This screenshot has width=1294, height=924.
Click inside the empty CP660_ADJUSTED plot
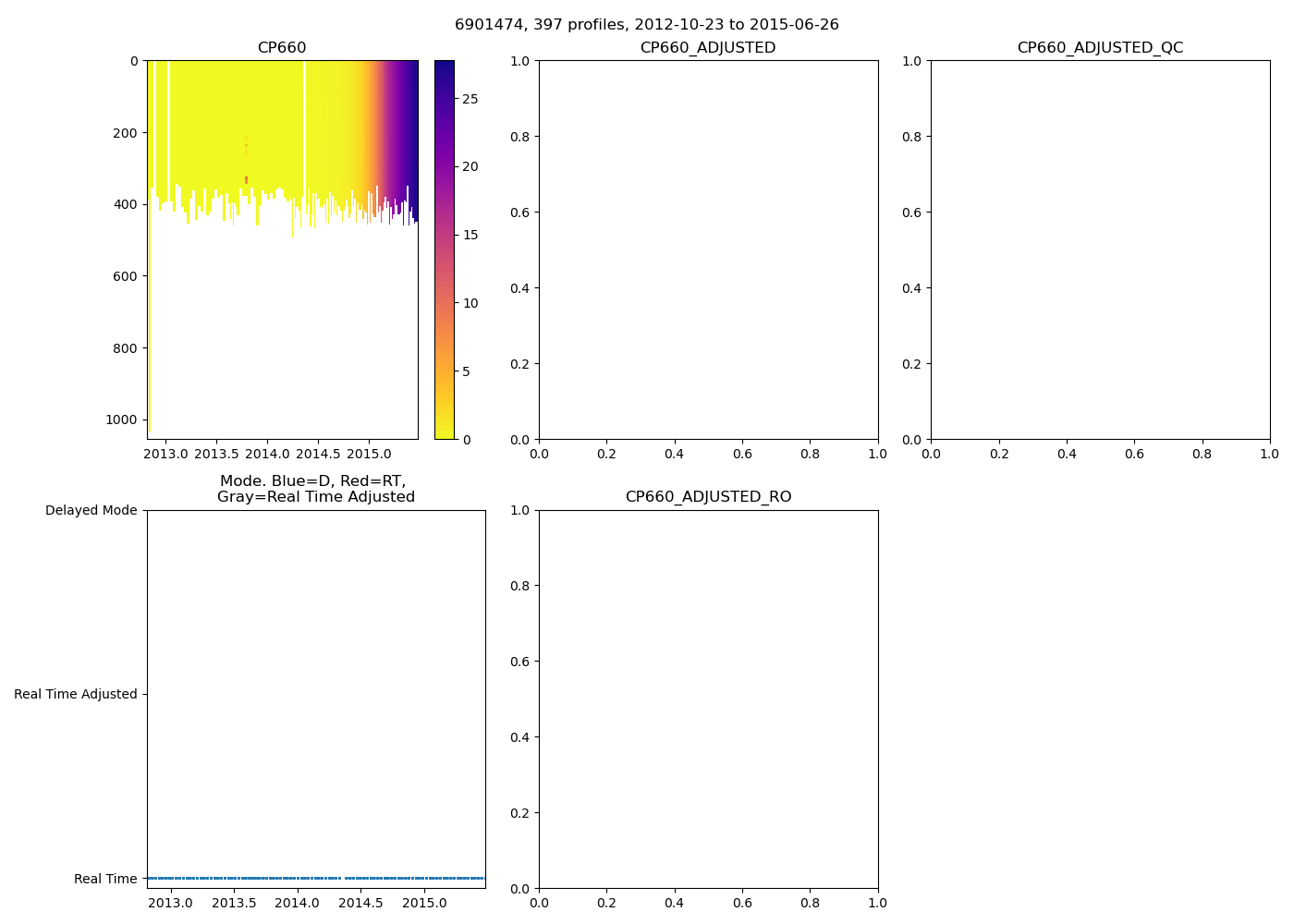tap(708, 249)
